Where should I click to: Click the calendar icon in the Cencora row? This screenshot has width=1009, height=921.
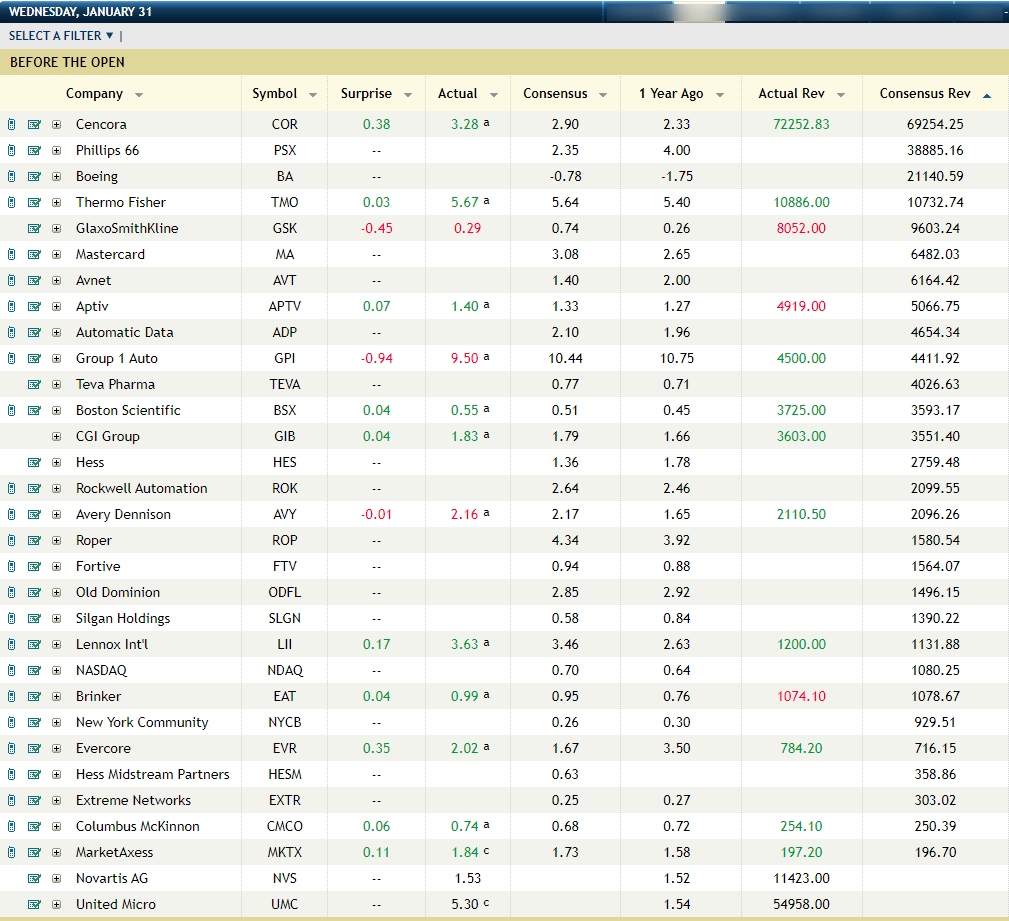(x=34, y=124)
